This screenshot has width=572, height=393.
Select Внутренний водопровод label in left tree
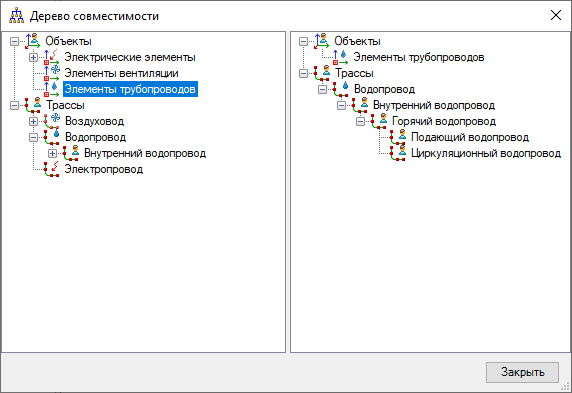145,154
